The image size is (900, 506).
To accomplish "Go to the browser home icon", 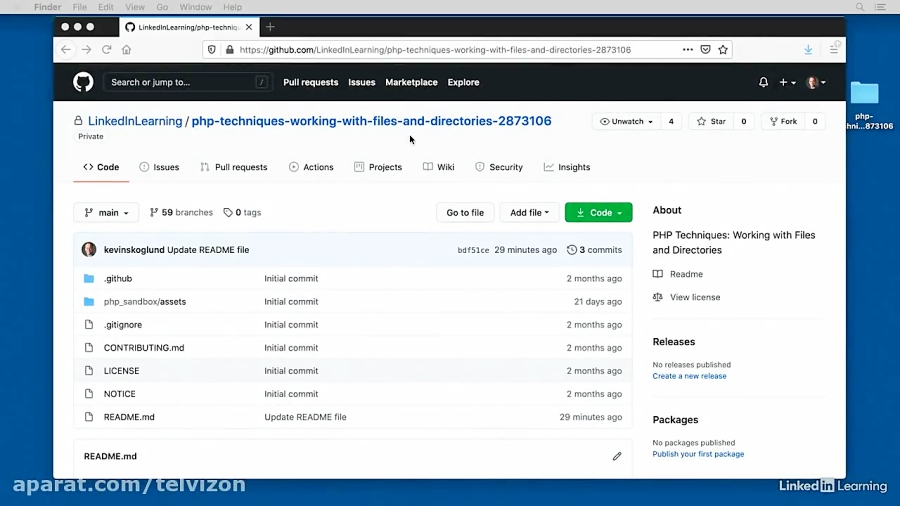I will point(126,49).
